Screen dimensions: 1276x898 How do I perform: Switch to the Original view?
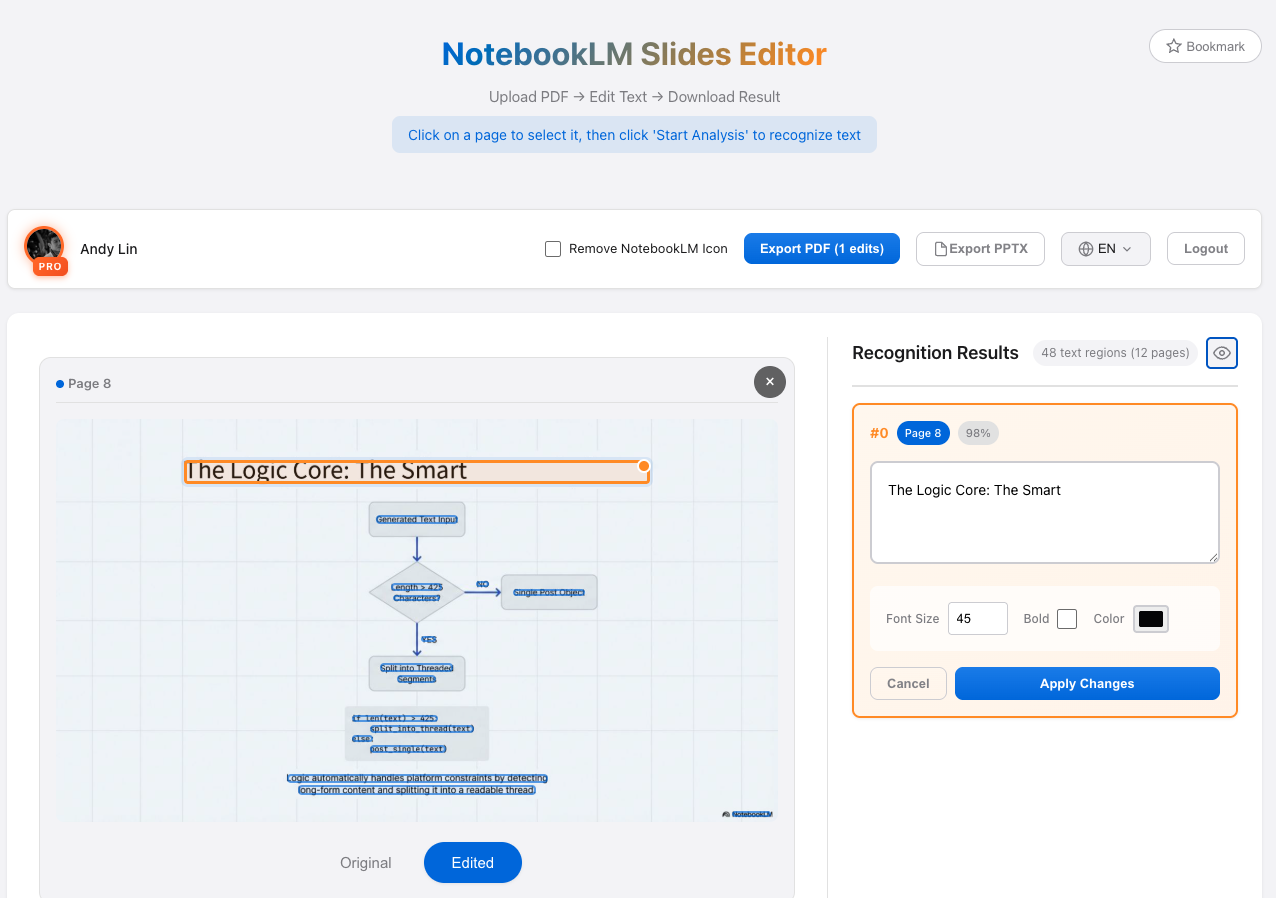pos(365,862)
